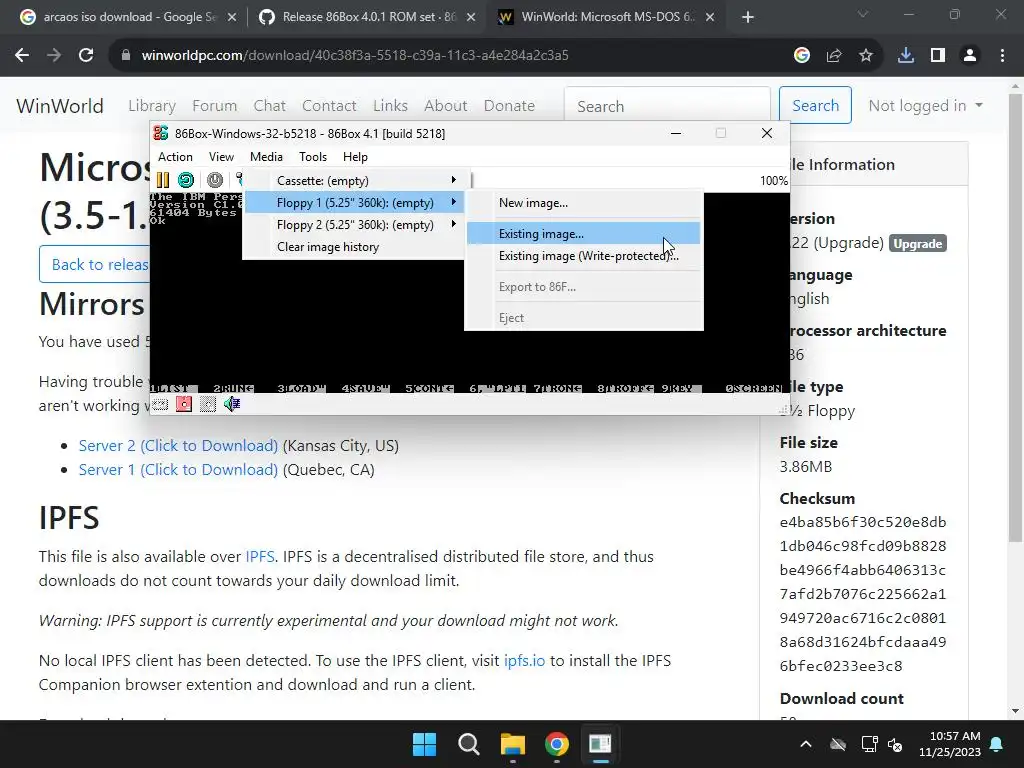Viewport: 1024px width, 768px height.
Task: Open Not logged in dropdown
Action: (x=925, y=106)
